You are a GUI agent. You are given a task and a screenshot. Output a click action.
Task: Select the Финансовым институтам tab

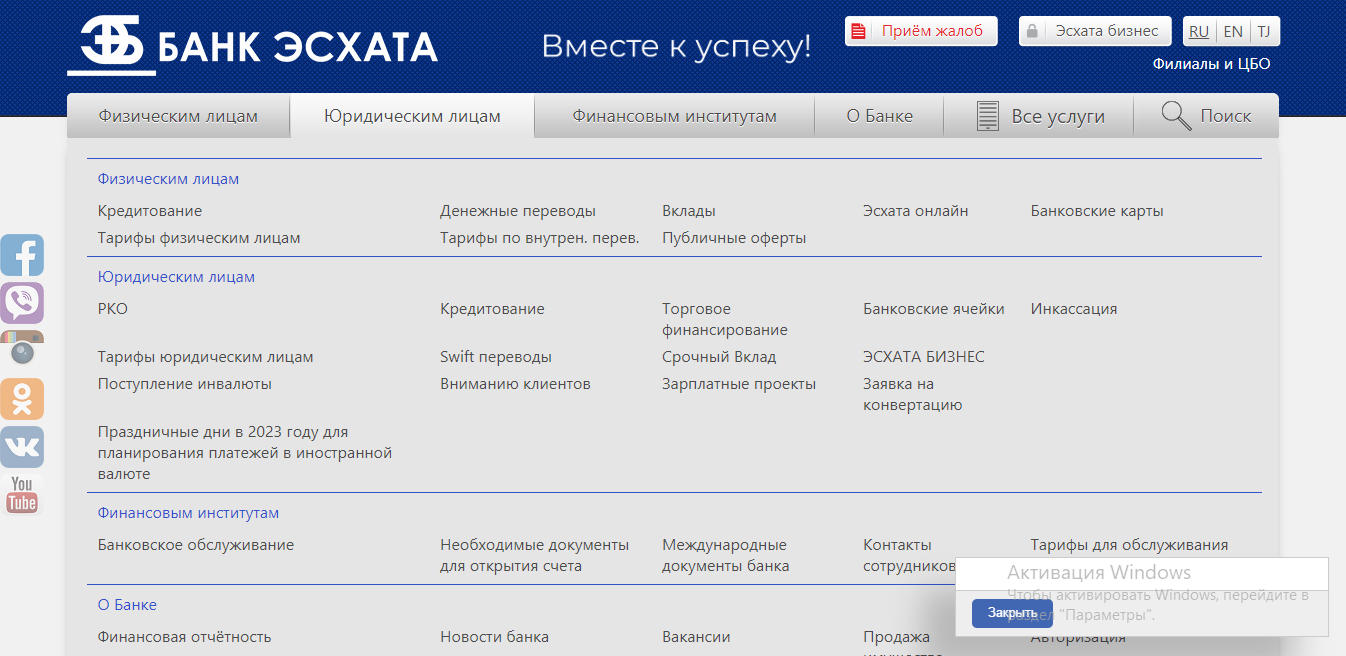(674, 116)
